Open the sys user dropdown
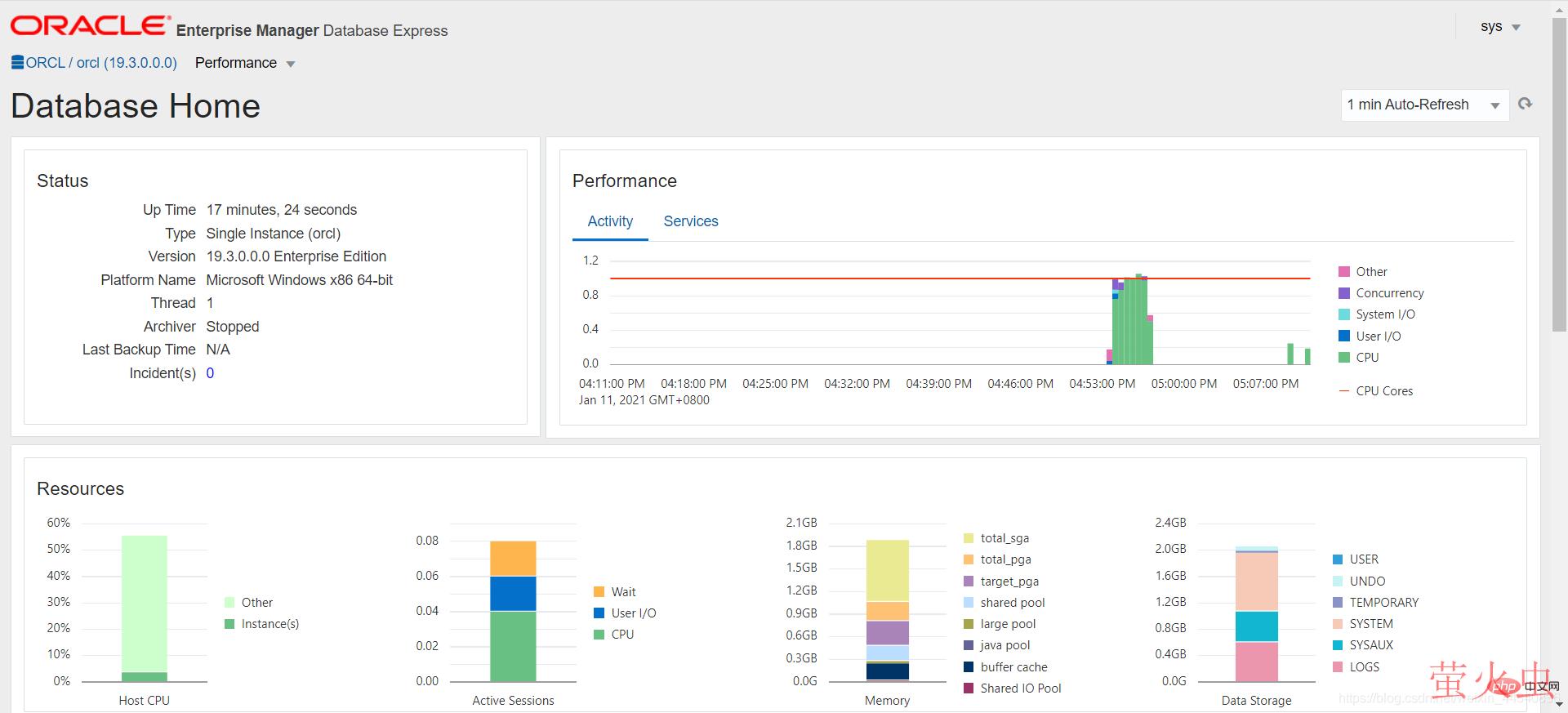Screen dimensions: 1568x713 click(1500, 27)
